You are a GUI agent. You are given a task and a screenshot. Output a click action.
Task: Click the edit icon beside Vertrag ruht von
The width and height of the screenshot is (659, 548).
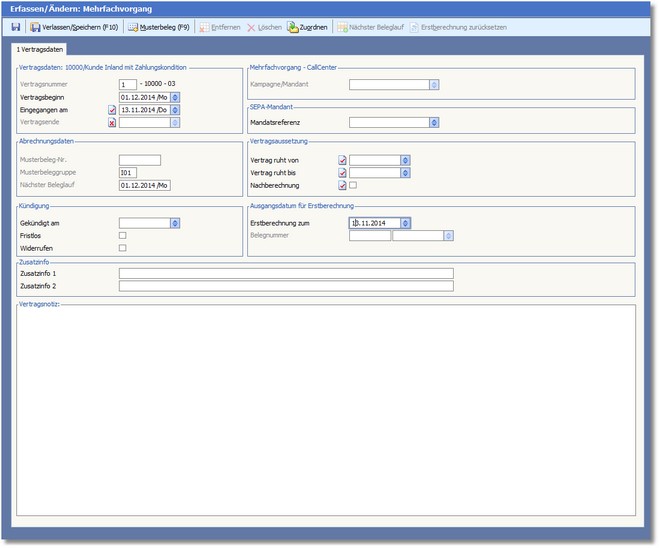click(x=342, y=159)
